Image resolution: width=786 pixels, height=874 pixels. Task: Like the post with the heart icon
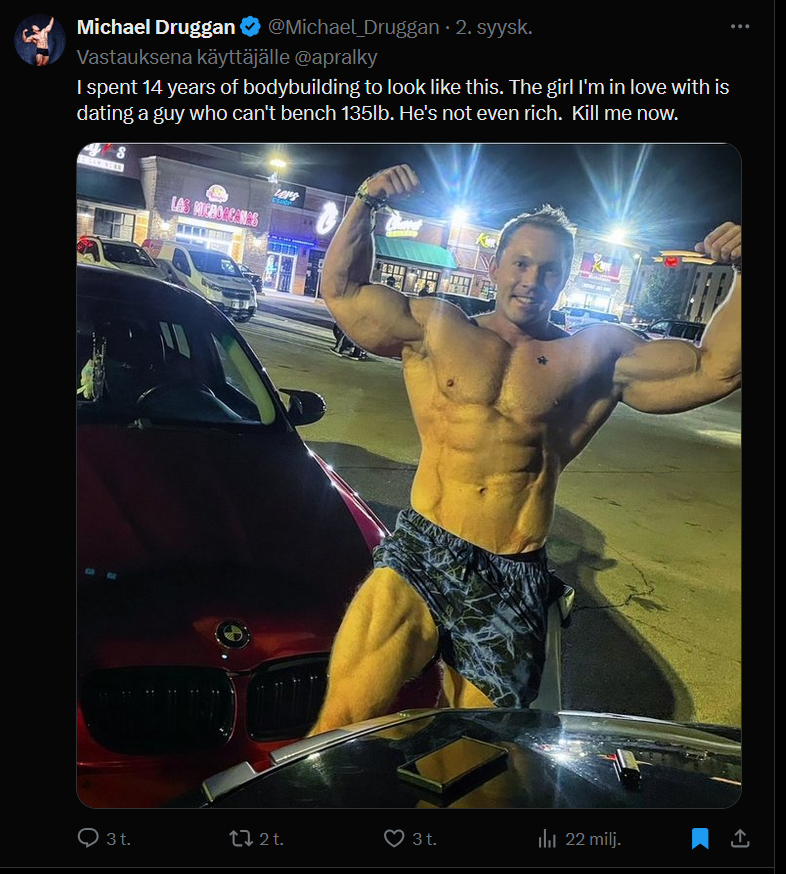click(x=394, y=838)
